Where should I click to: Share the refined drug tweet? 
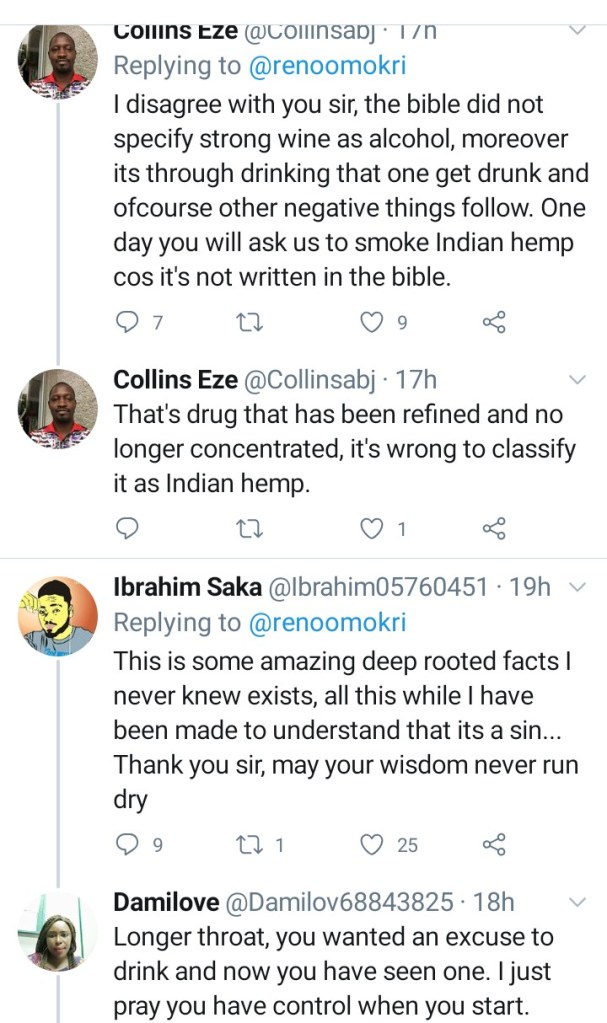tap(494, 528)
